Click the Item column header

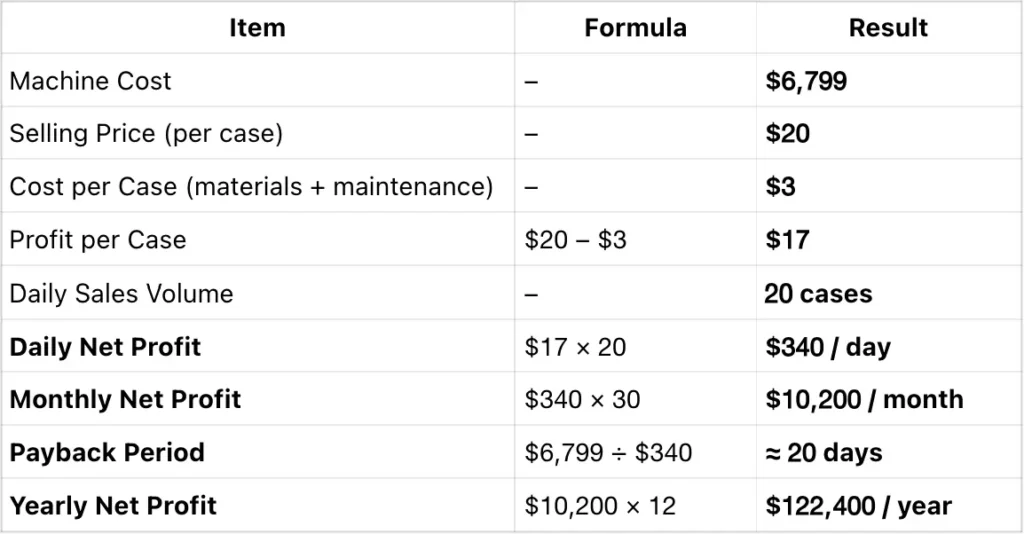(257, 28)
